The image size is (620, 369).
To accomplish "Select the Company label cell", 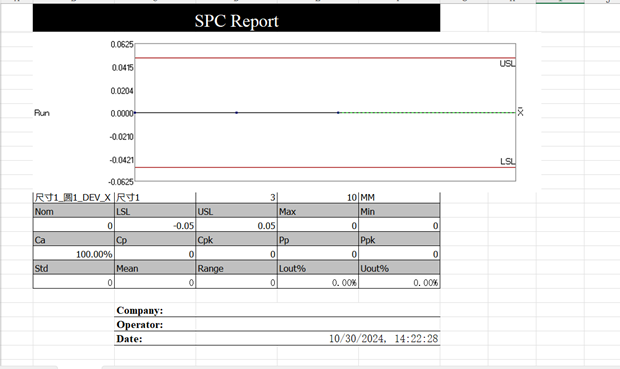I will (155, 310).
